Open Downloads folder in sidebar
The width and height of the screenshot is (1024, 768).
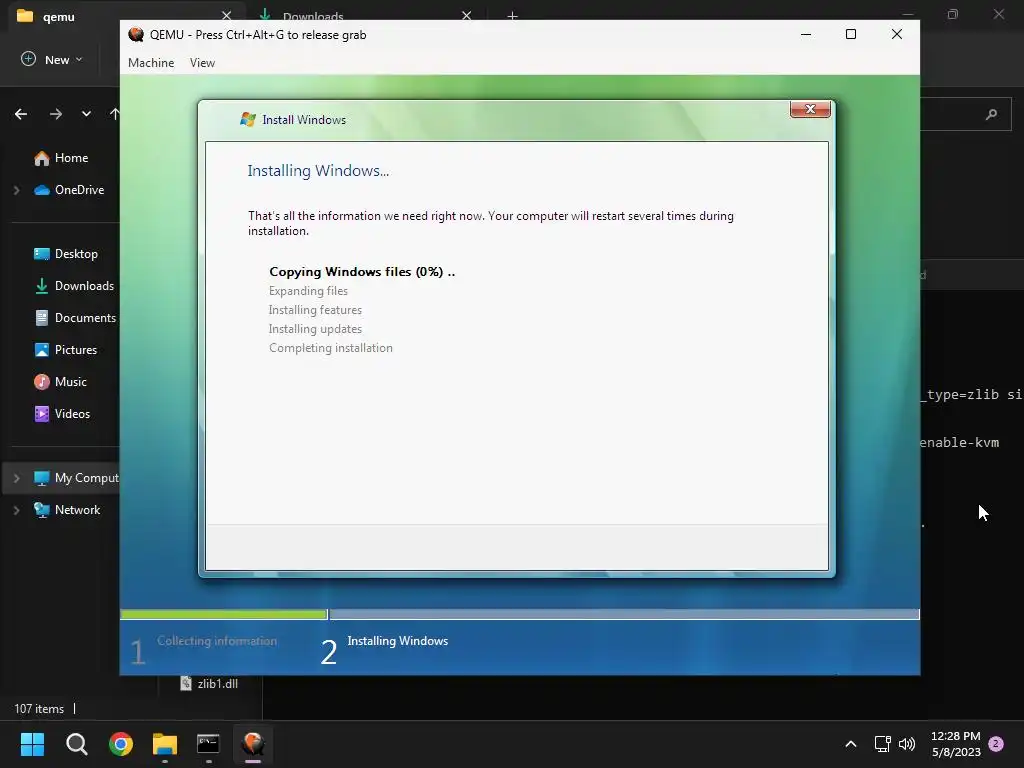(74, 286)
